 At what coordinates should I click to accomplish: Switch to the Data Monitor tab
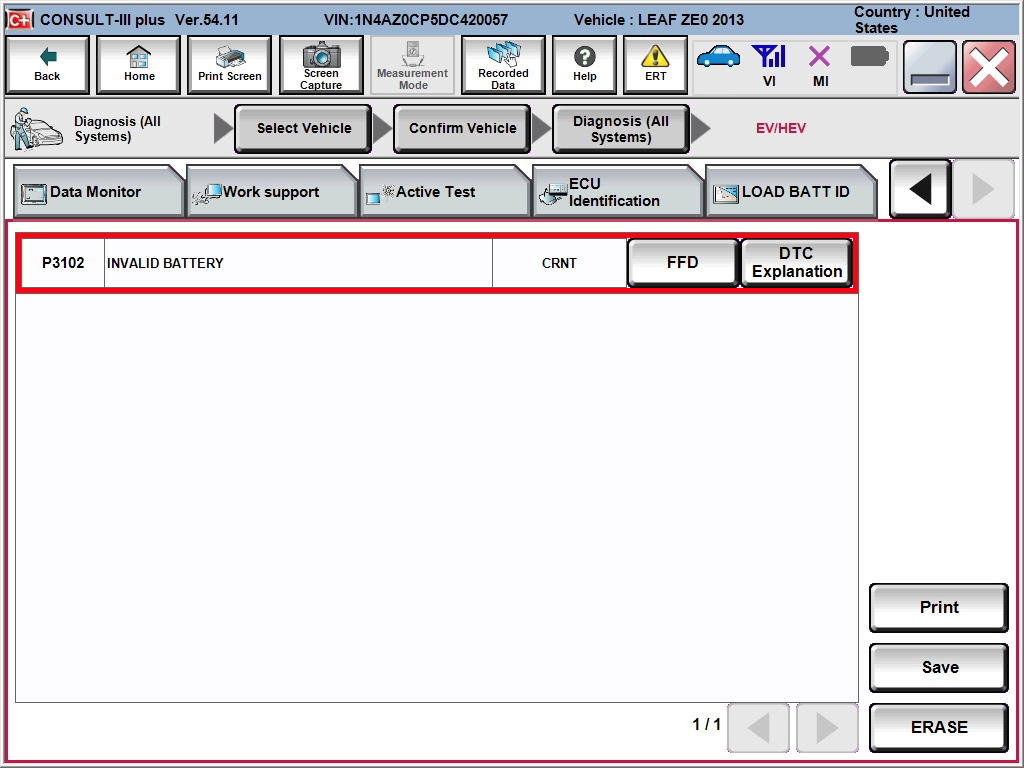point(95,192)
